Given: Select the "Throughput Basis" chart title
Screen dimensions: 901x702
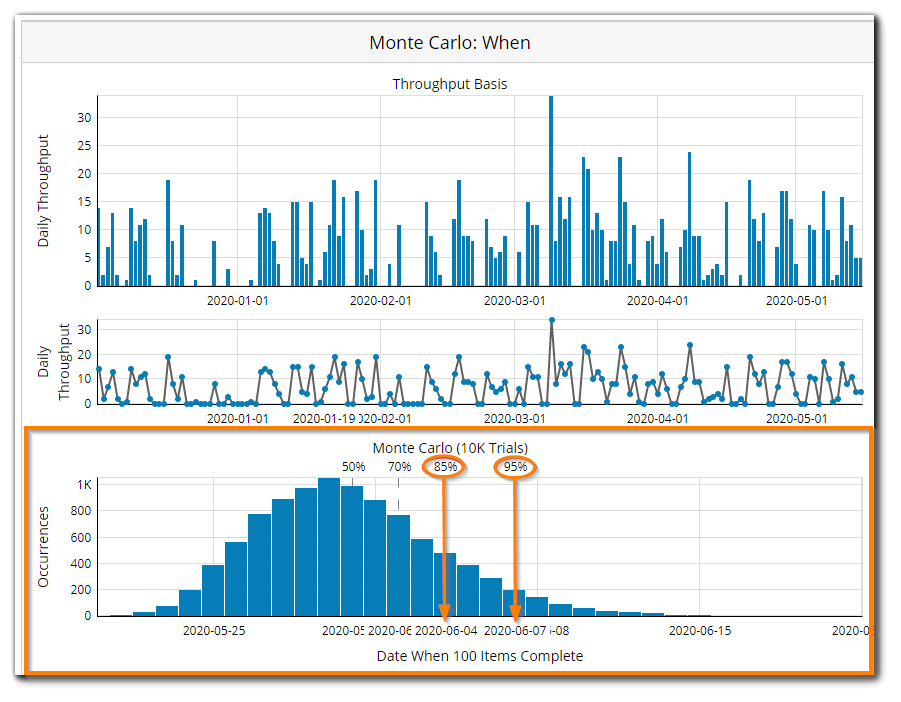Looking at the screenshot, I should (x=449, y=84).
